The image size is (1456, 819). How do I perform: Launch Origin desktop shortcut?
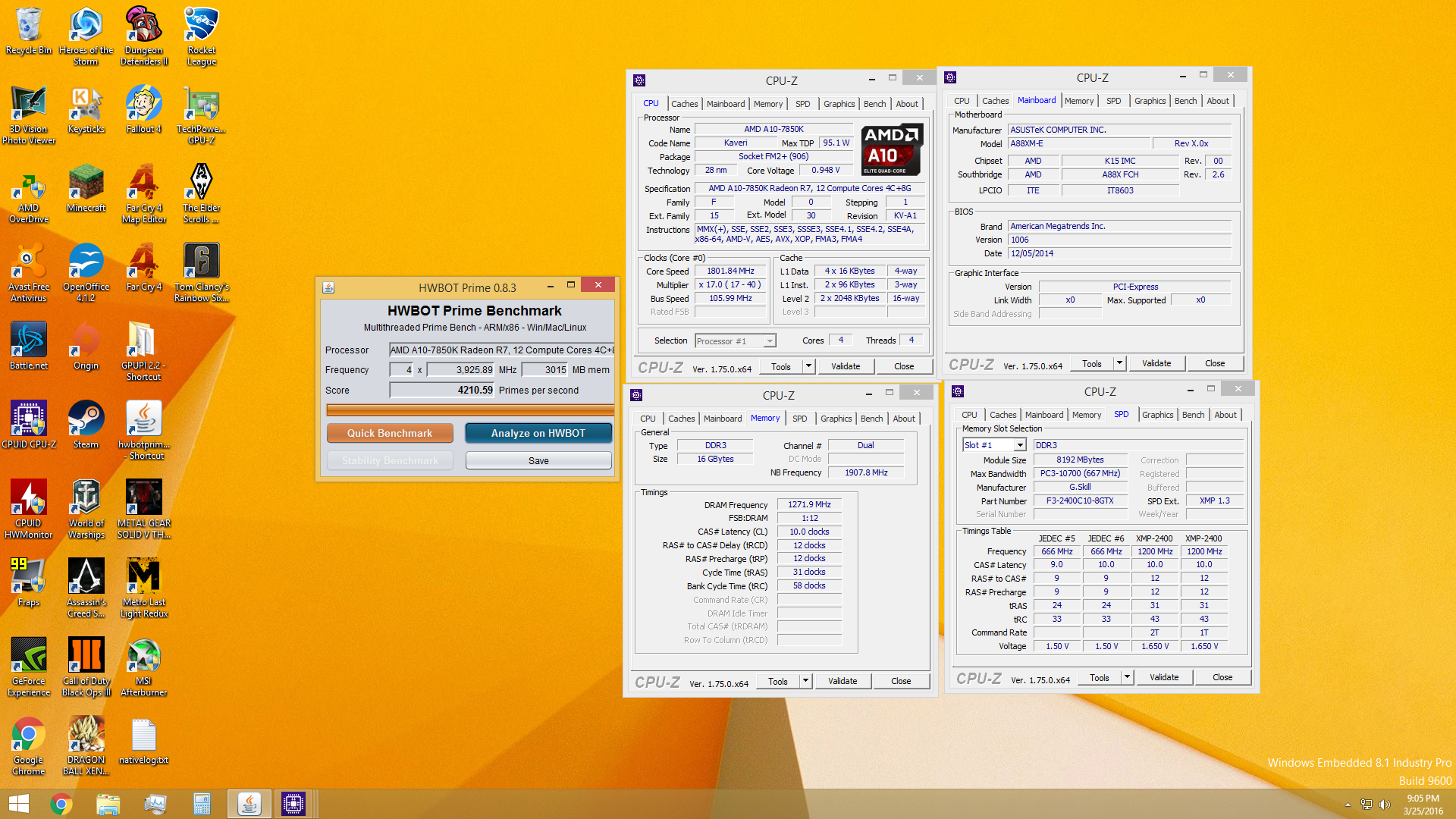pos(86,347)
